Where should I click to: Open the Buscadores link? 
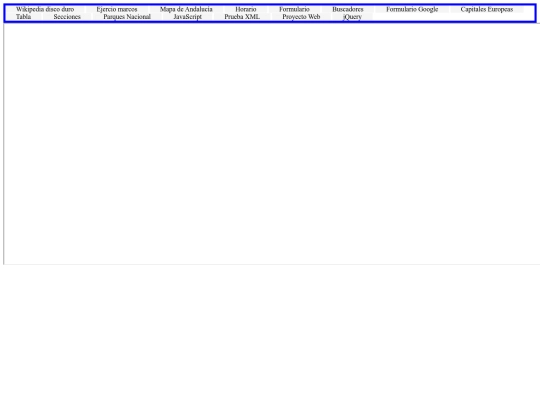pyautogui.click(x=348, y=9)
